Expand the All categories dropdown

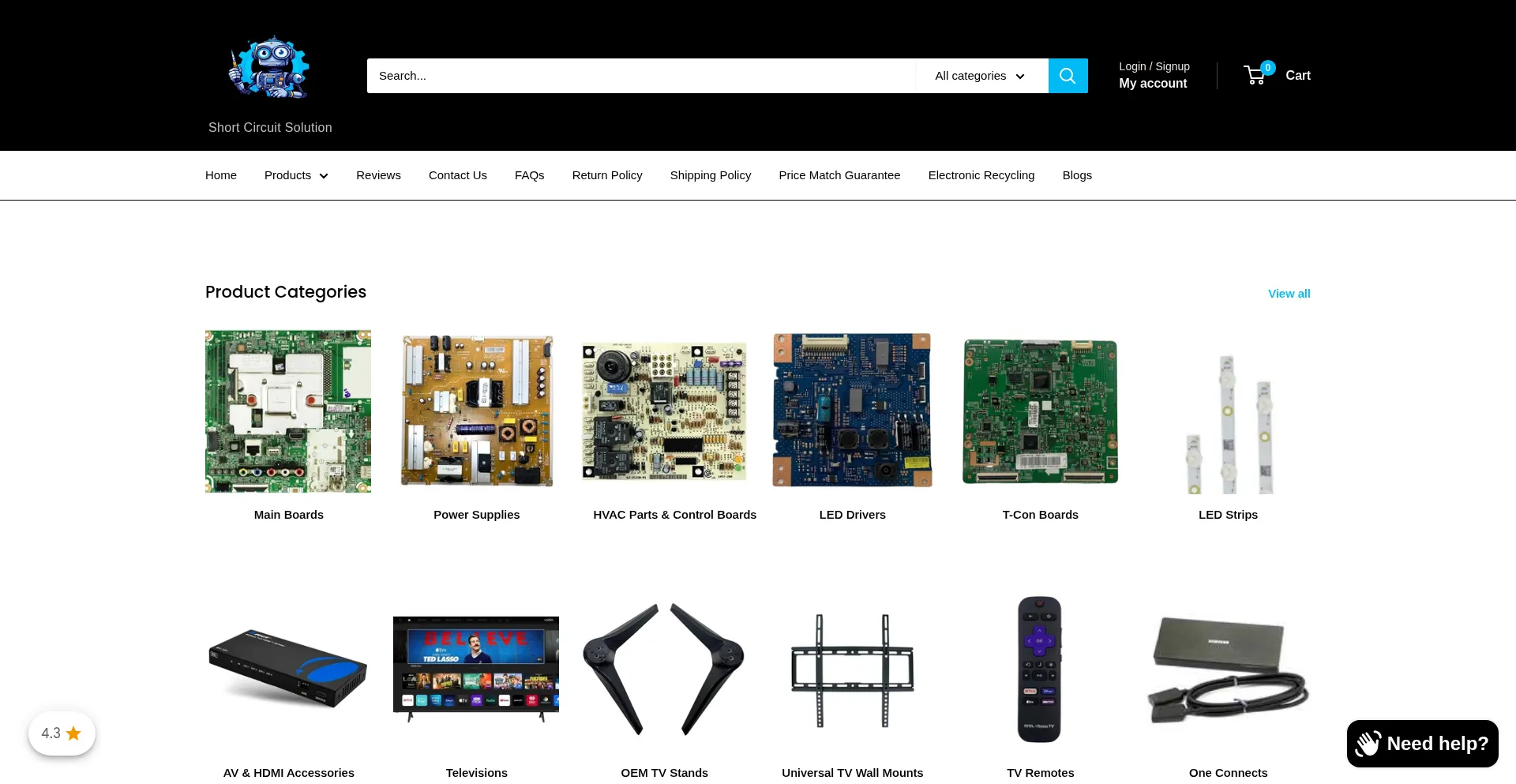(x=981, y=76)
